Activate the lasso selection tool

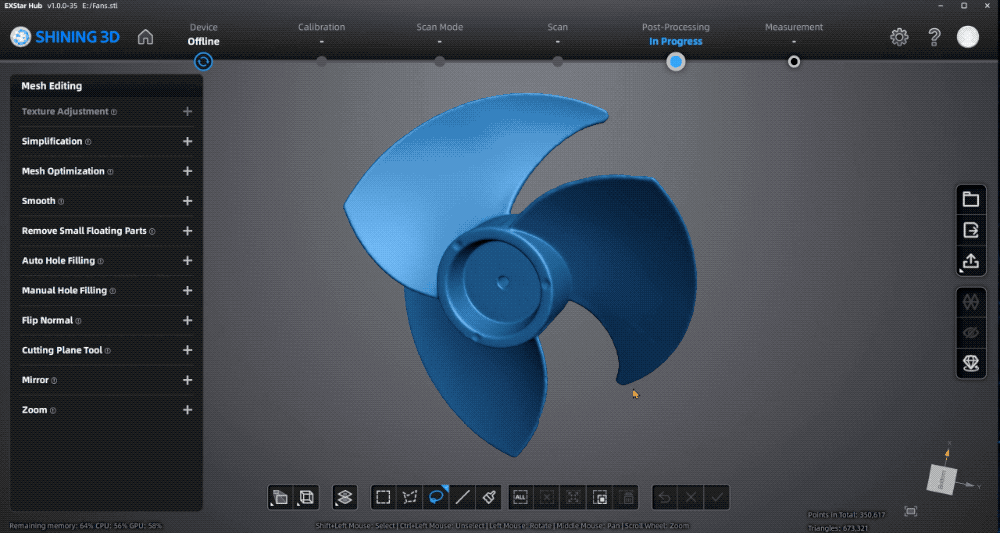(x=437, y=496)
